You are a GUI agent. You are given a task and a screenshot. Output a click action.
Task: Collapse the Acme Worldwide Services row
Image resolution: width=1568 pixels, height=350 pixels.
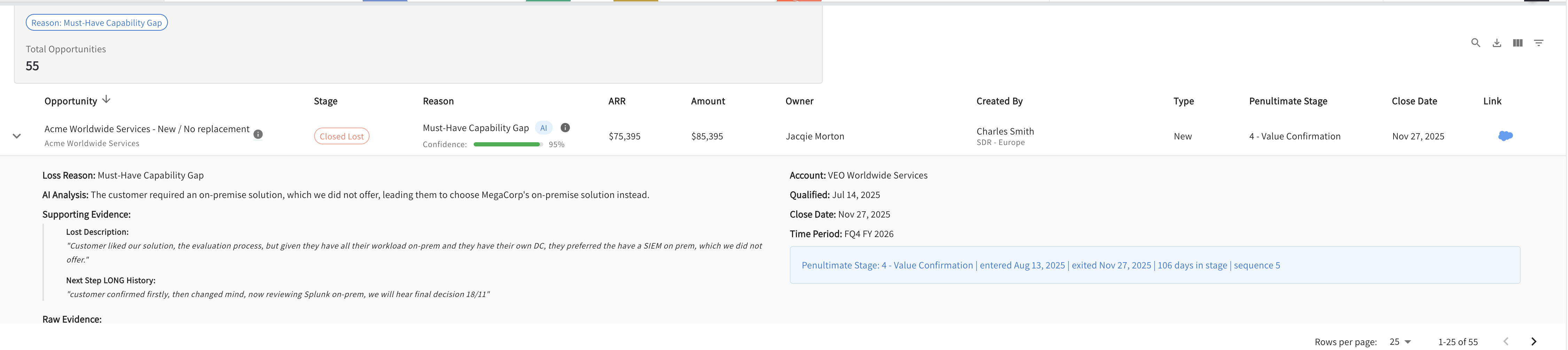17,136
